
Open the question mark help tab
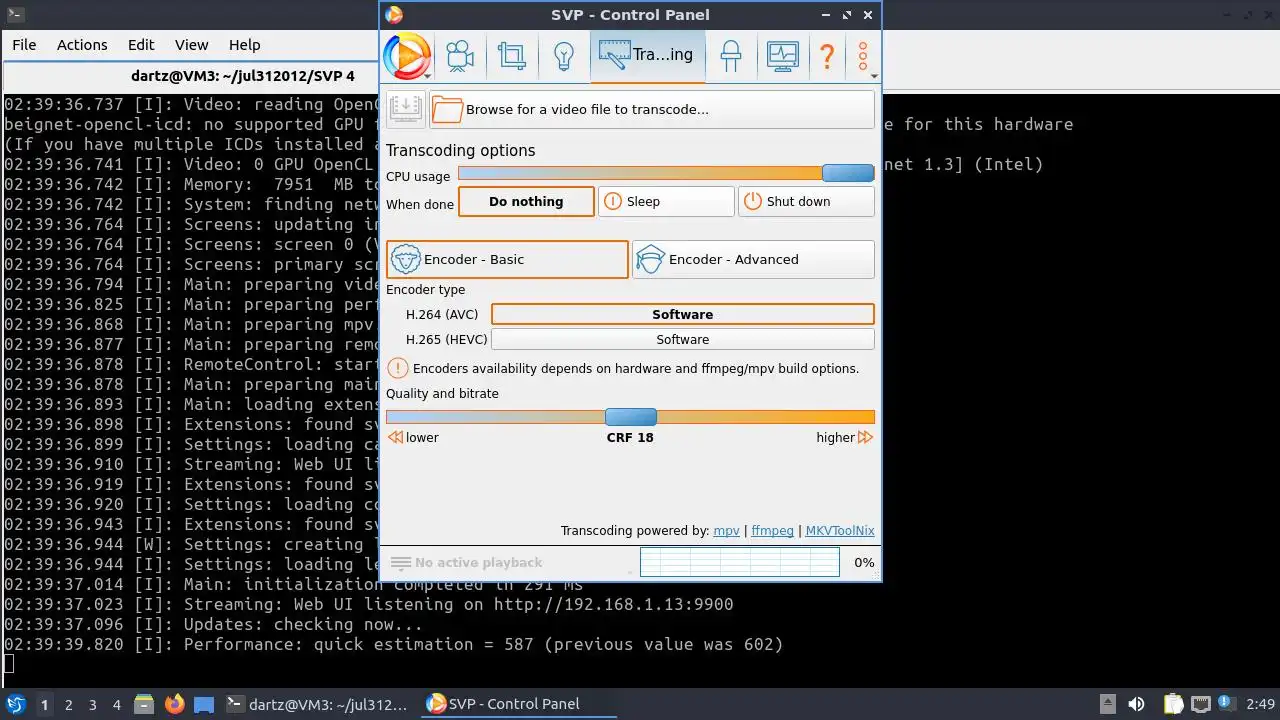[x=827, y=56]
